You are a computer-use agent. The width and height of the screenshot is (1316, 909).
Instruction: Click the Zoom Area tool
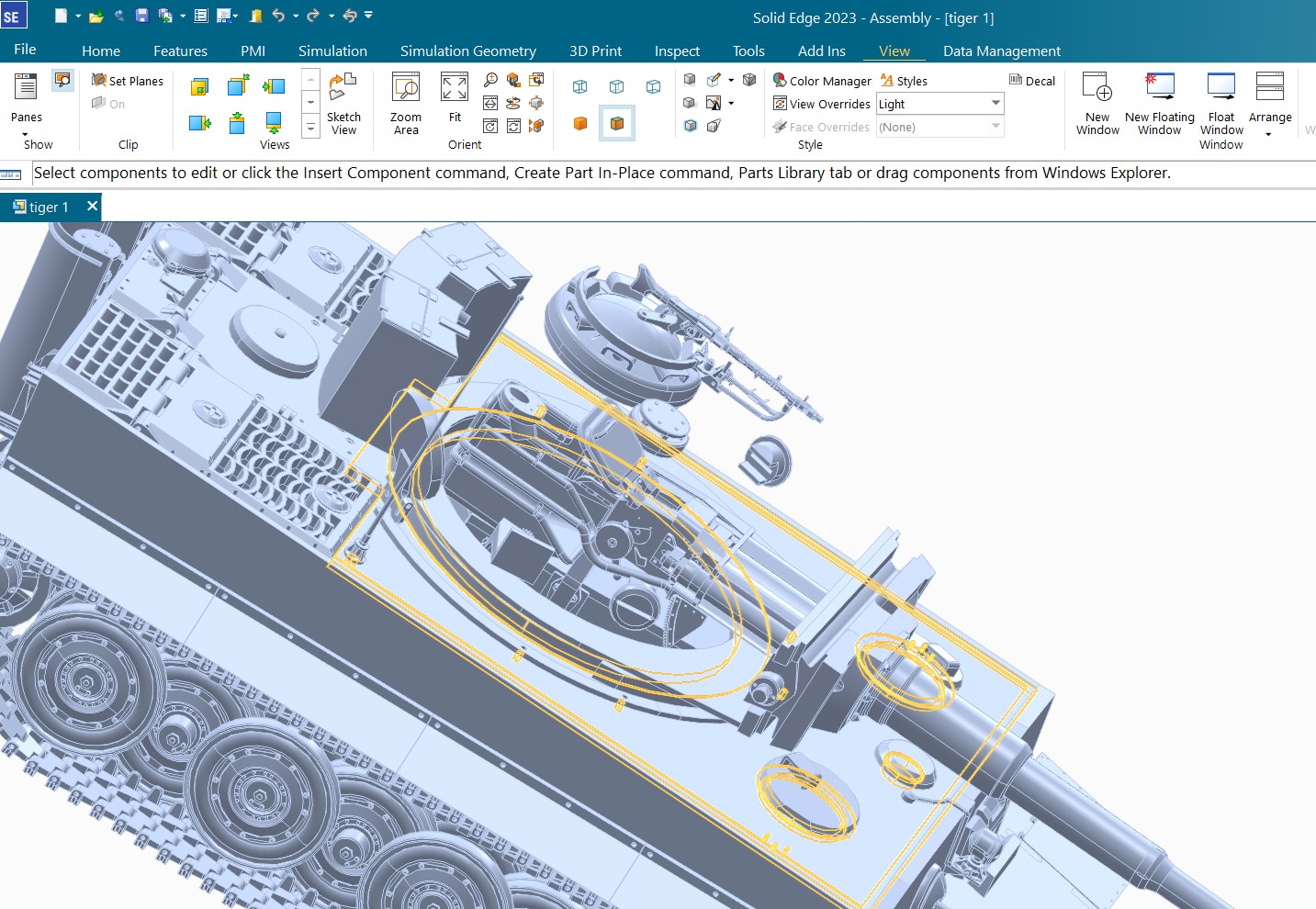pyautogui.click(x=405, y=103)
